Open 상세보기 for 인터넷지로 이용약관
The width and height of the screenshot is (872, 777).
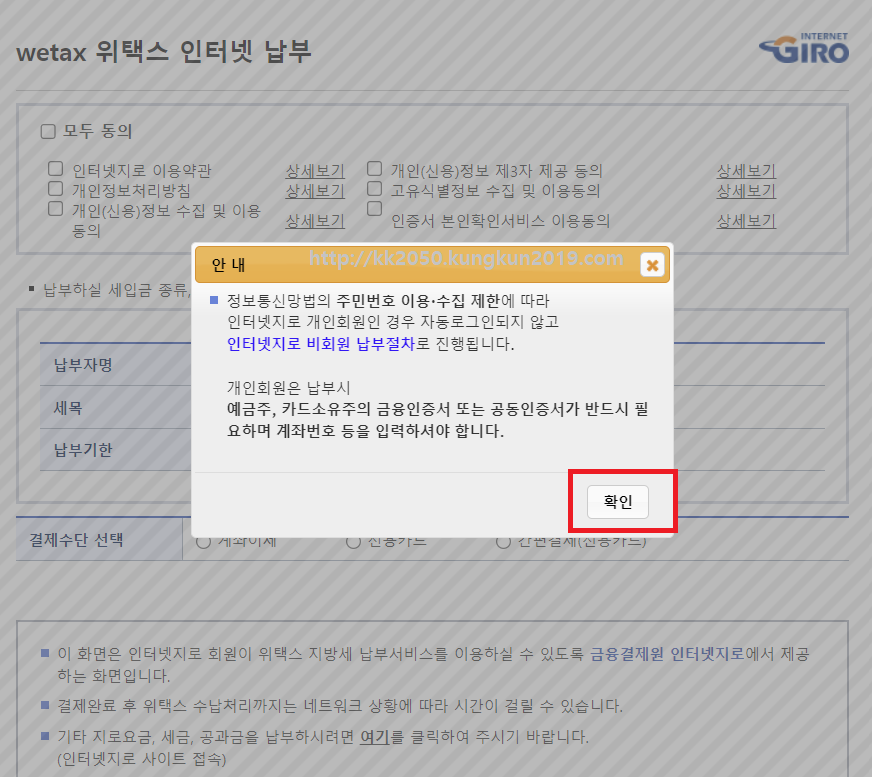(314, 171)
